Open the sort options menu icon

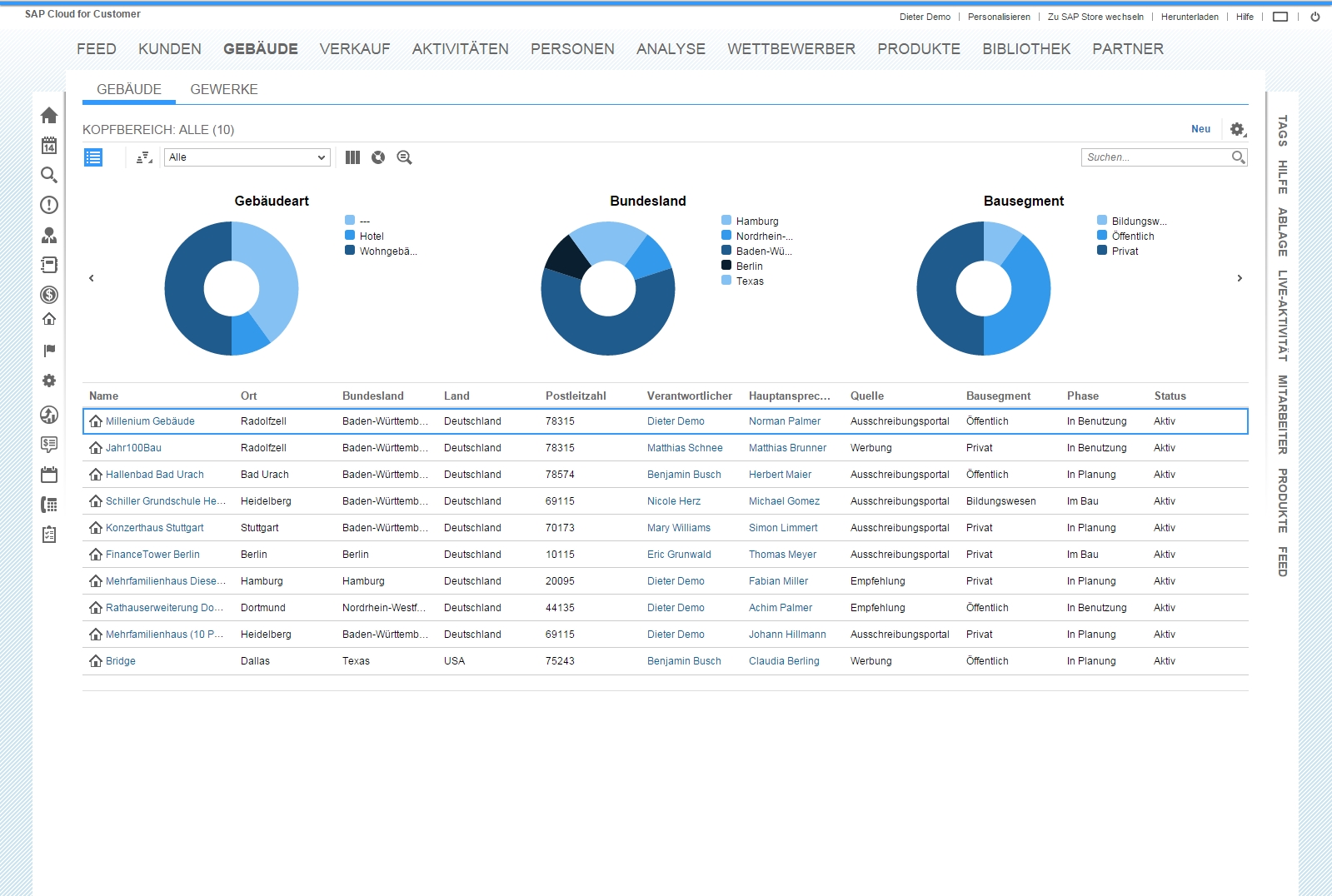[x=144, y=157]
